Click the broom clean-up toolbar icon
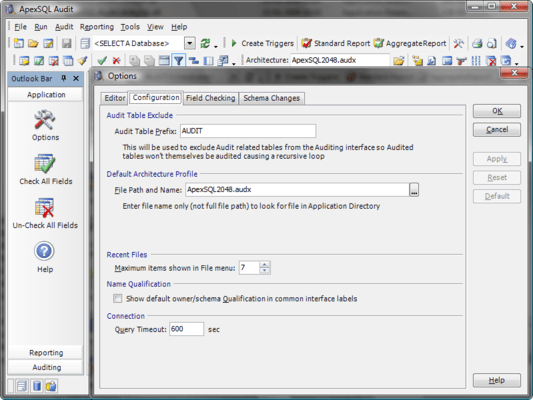 point(83,60)
